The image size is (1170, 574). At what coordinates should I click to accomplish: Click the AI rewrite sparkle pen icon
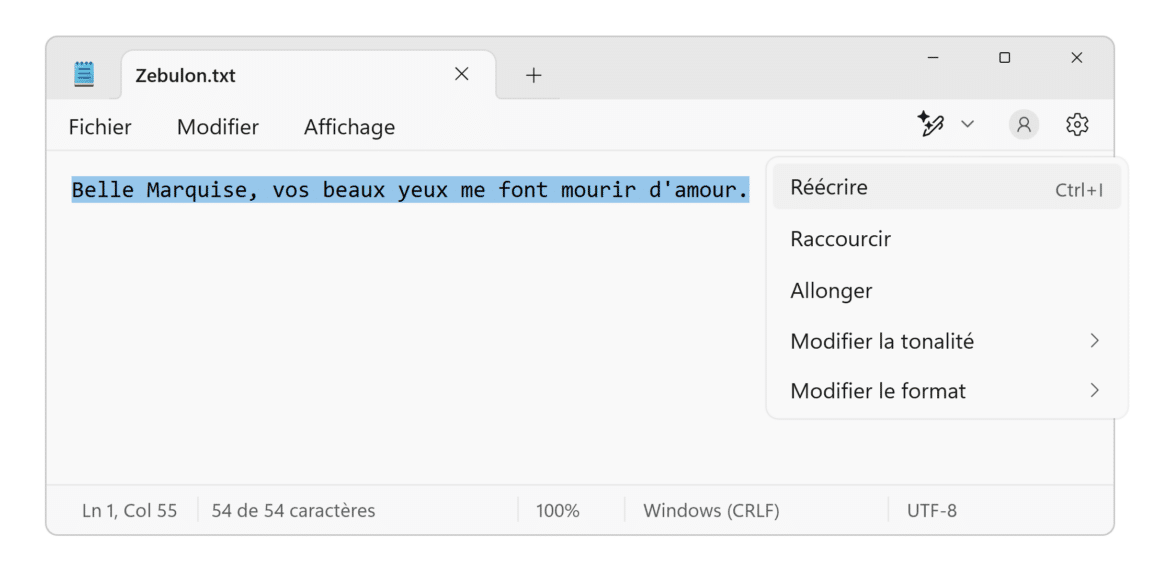pos(930,125)
